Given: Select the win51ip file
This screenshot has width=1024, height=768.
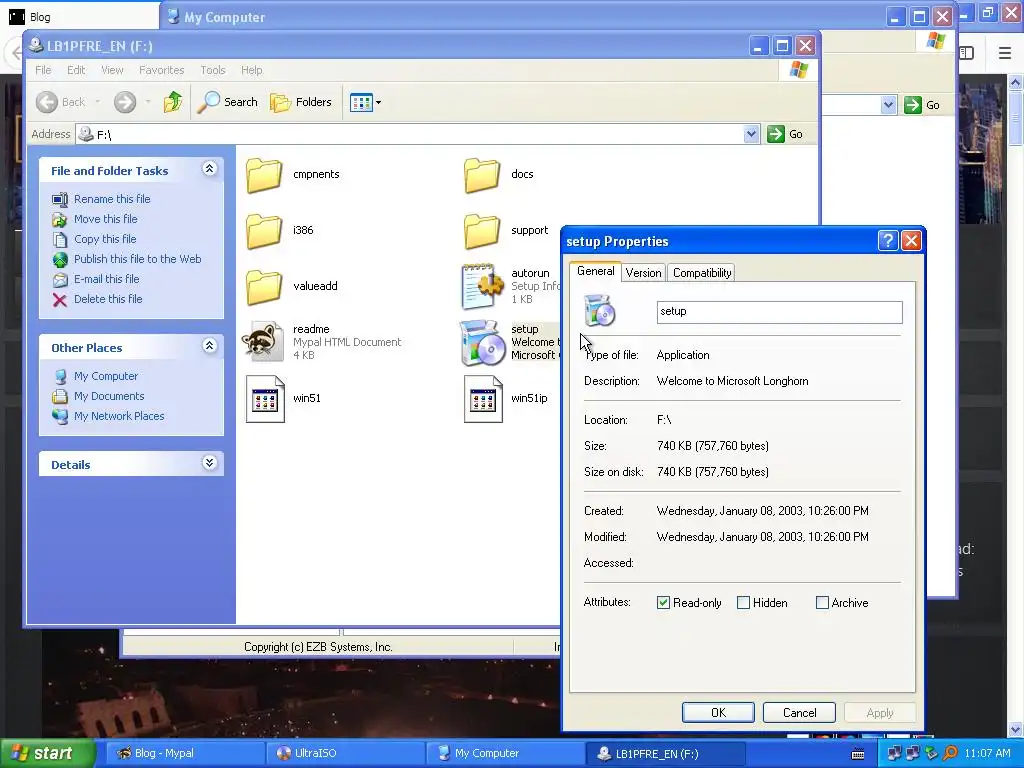Looking at the screenshot, I should pyautogui.click(x=483, y=398).
